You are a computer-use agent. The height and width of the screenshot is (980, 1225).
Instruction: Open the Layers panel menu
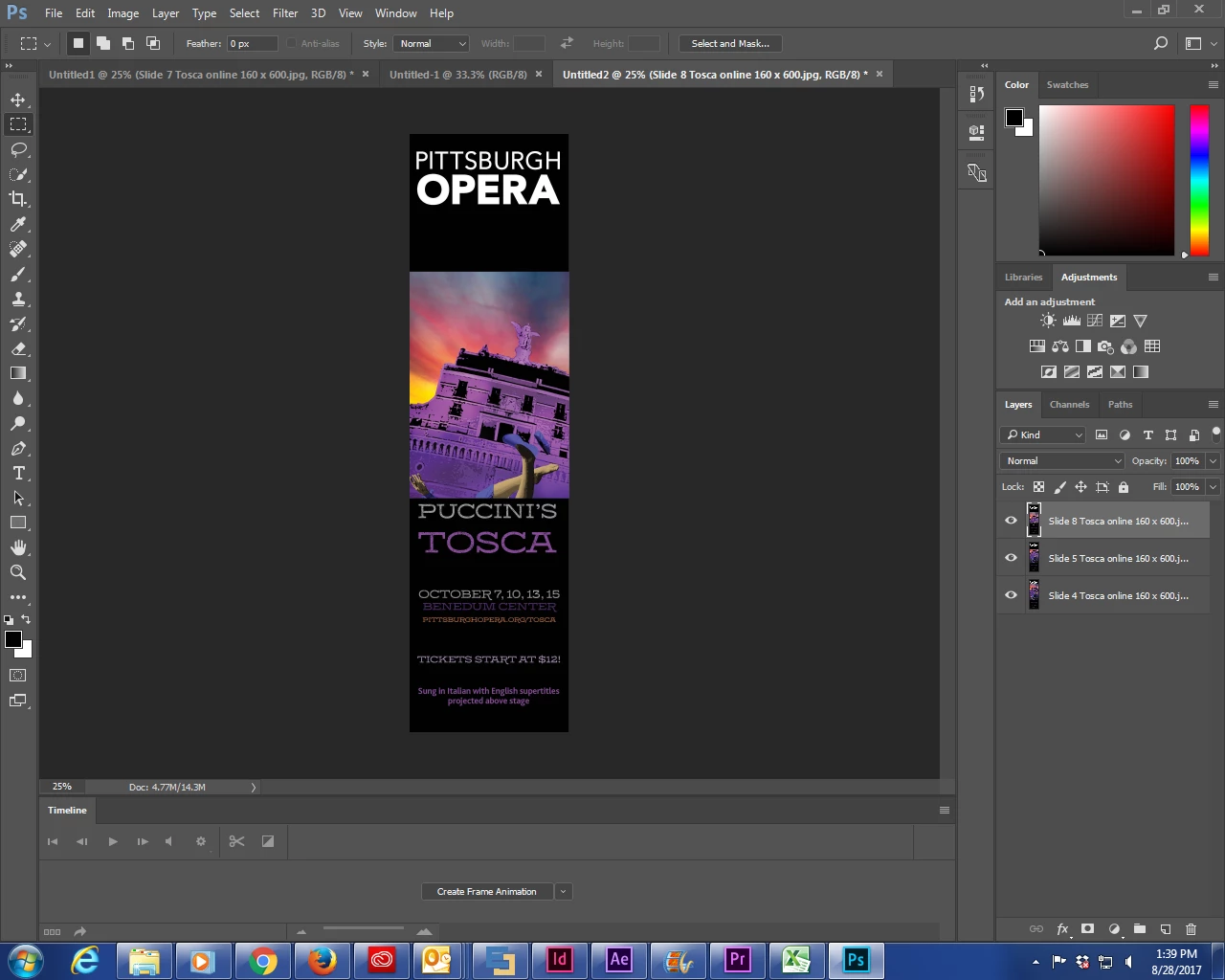click(x=1213, y=404)
